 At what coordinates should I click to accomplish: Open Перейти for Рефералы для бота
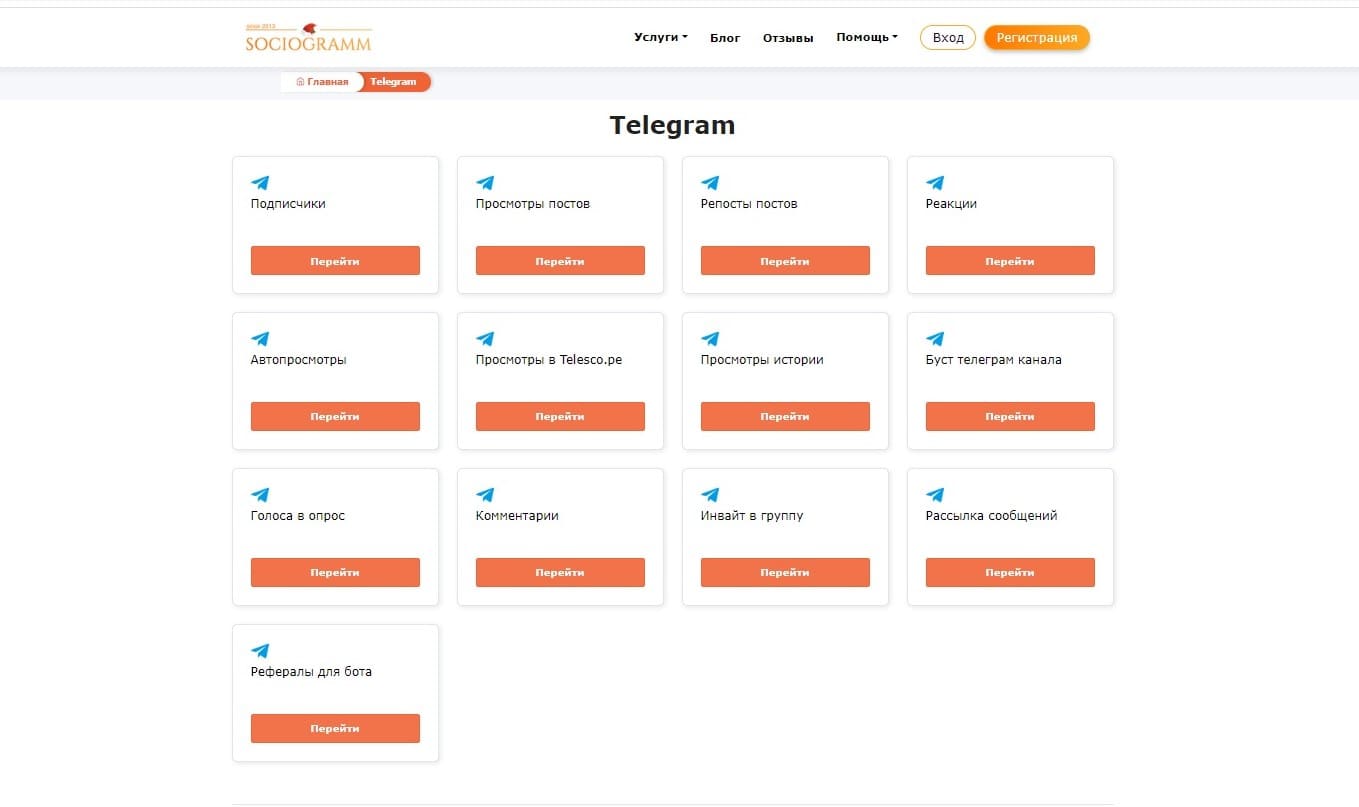335,729
